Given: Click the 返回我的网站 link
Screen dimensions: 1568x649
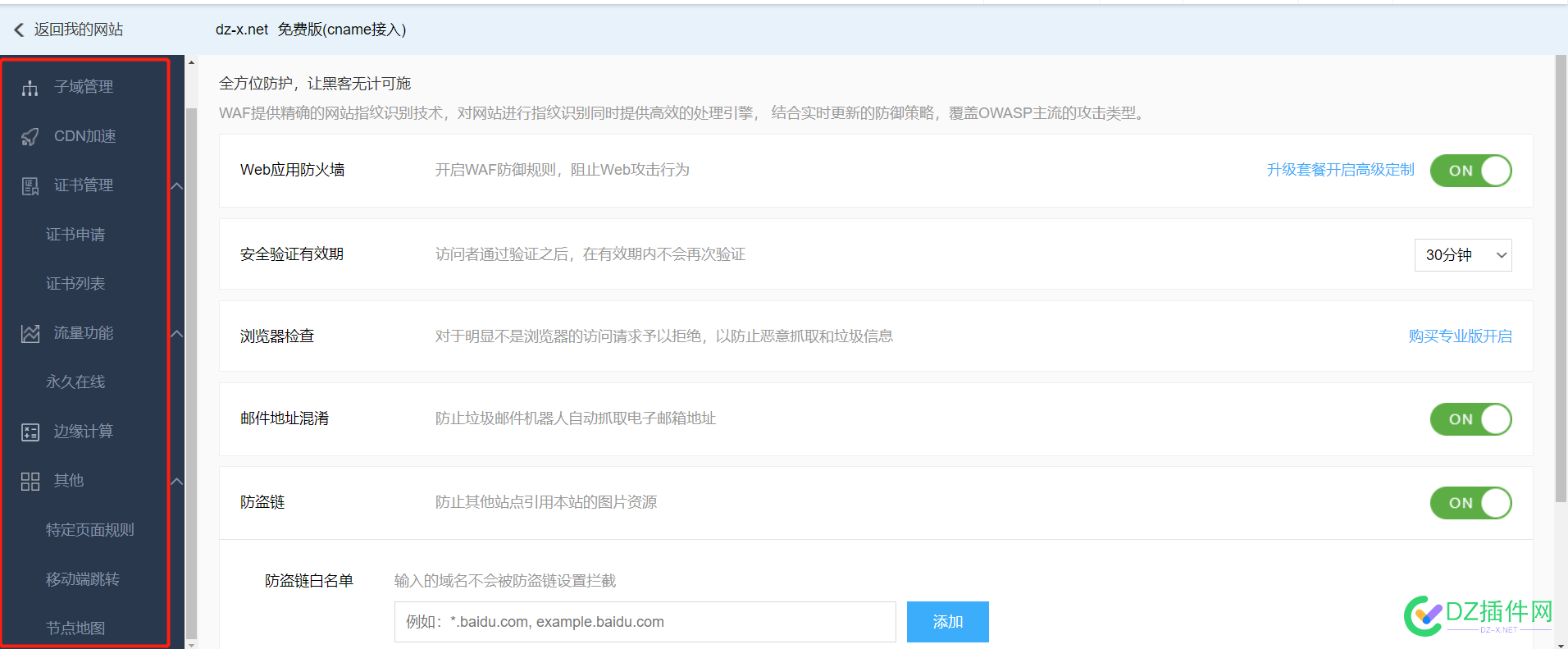Looking at the screenshot, I should [79, 30].
